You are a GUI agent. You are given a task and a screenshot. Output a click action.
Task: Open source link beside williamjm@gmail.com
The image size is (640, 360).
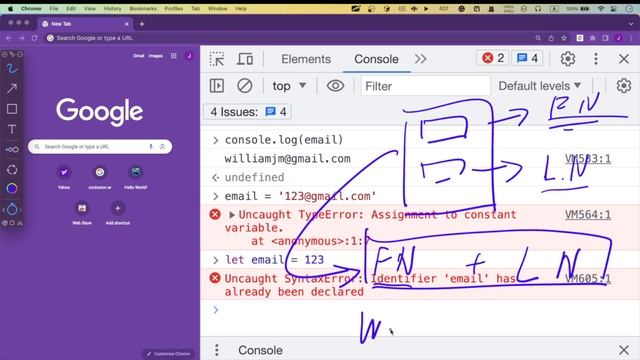(588, 158)
